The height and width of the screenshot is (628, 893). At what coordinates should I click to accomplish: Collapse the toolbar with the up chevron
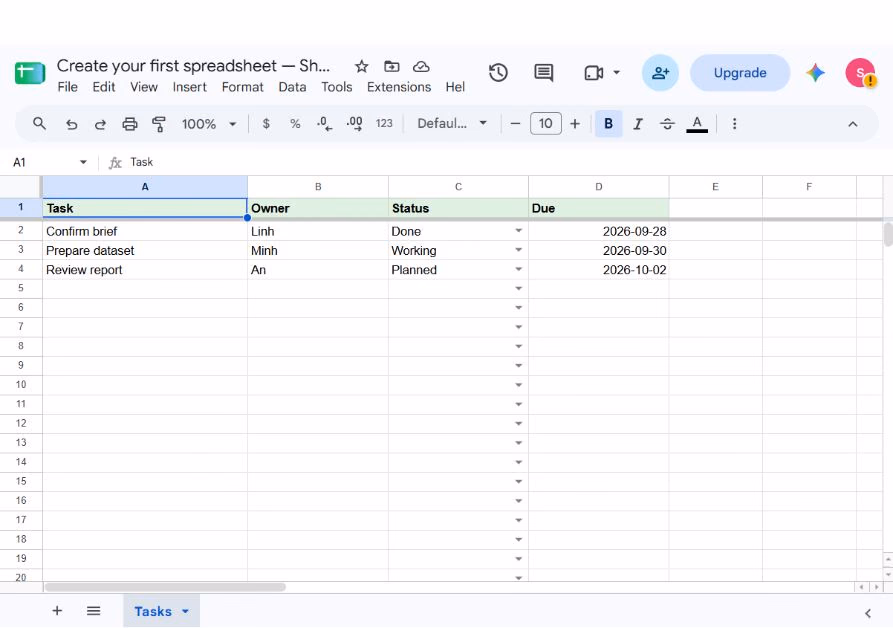[852, 124]
